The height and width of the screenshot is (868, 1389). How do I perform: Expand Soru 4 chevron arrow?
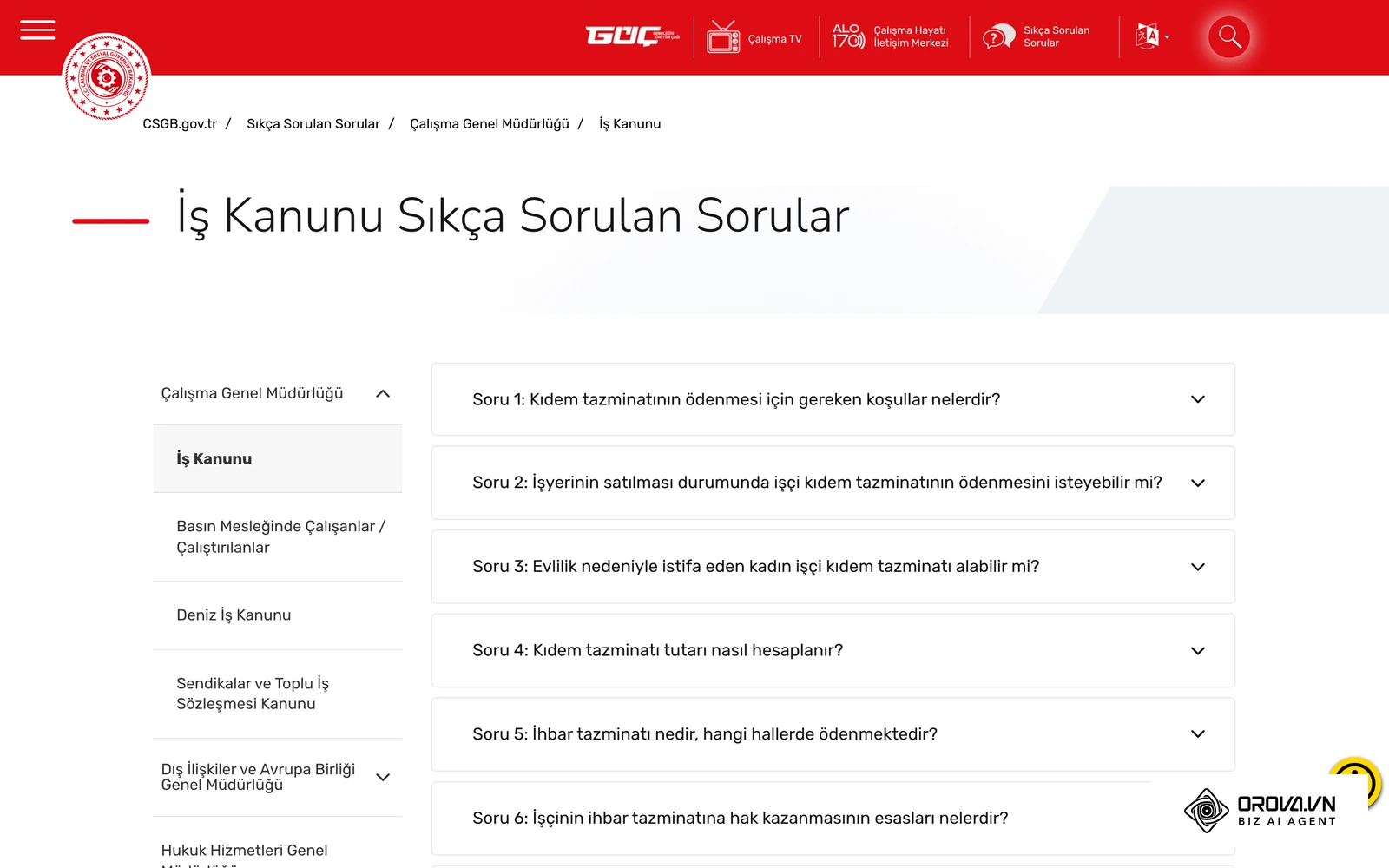[1198, 651]
